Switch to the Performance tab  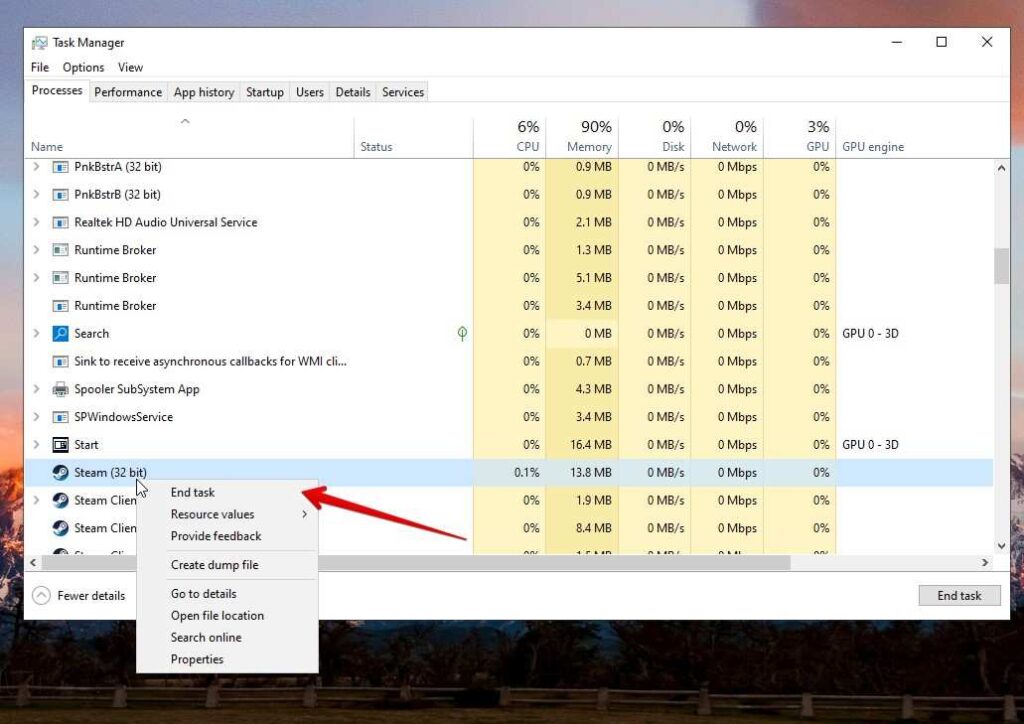(x=128, y=92)
